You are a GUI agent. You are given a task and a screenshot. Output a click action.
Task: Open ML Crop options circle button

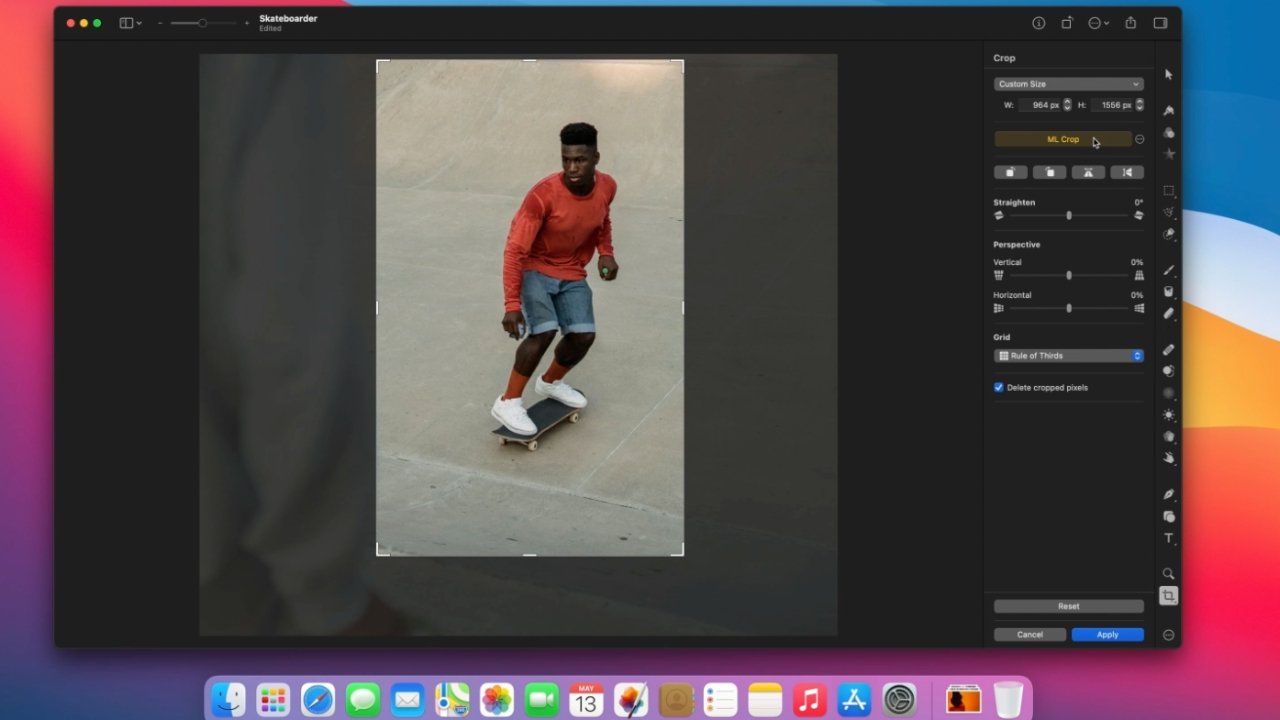pyautogui.click(x=1139, y=139)
